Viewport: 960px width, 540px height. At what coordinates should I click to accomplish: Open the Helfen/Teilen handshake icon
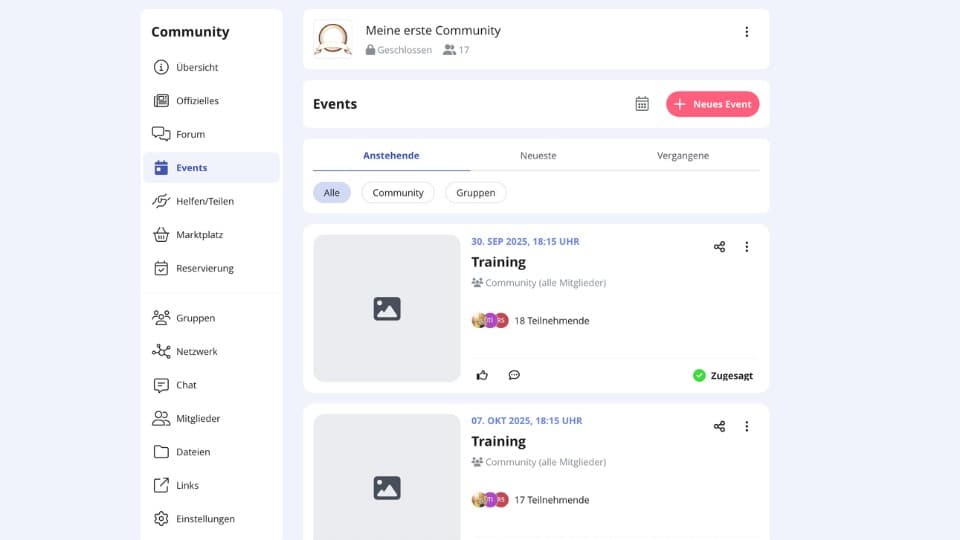pos(161,201)
